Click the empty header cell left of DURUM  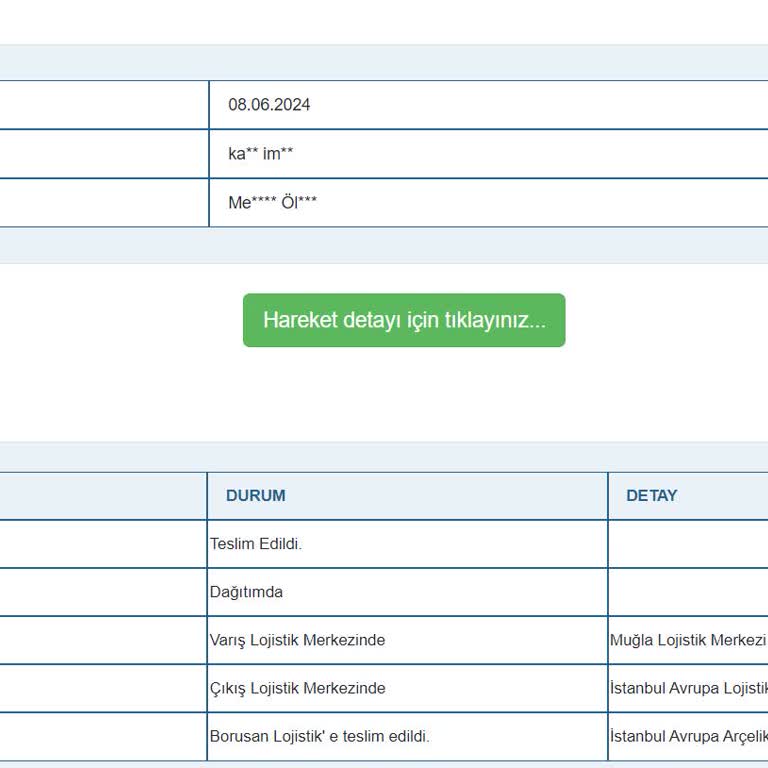pyautogui.click(x=103, y=496)
